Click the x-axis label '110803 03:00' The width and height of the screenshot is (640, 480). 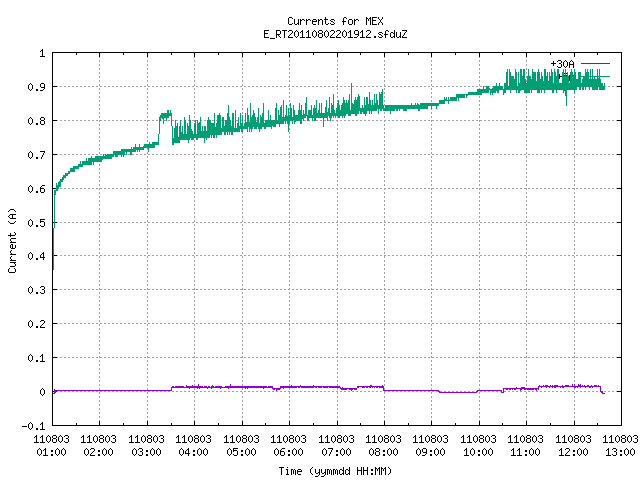pyautogui.click(x=146, y=445)
